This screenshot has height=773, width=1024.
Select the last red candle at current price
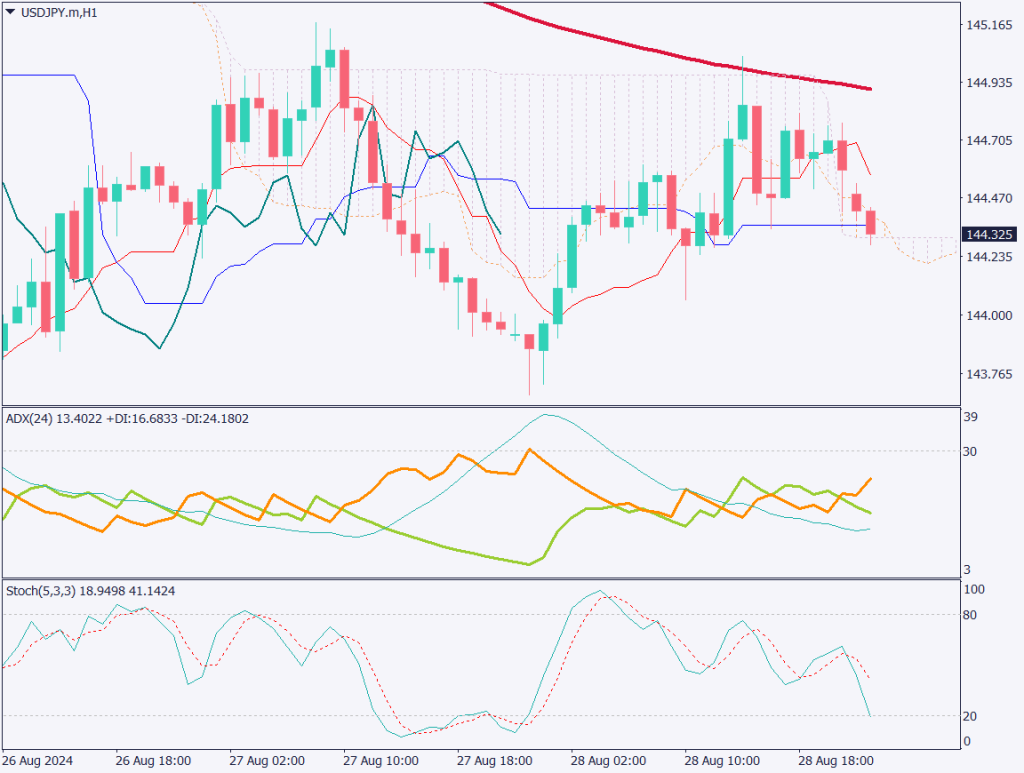point(872,223)
